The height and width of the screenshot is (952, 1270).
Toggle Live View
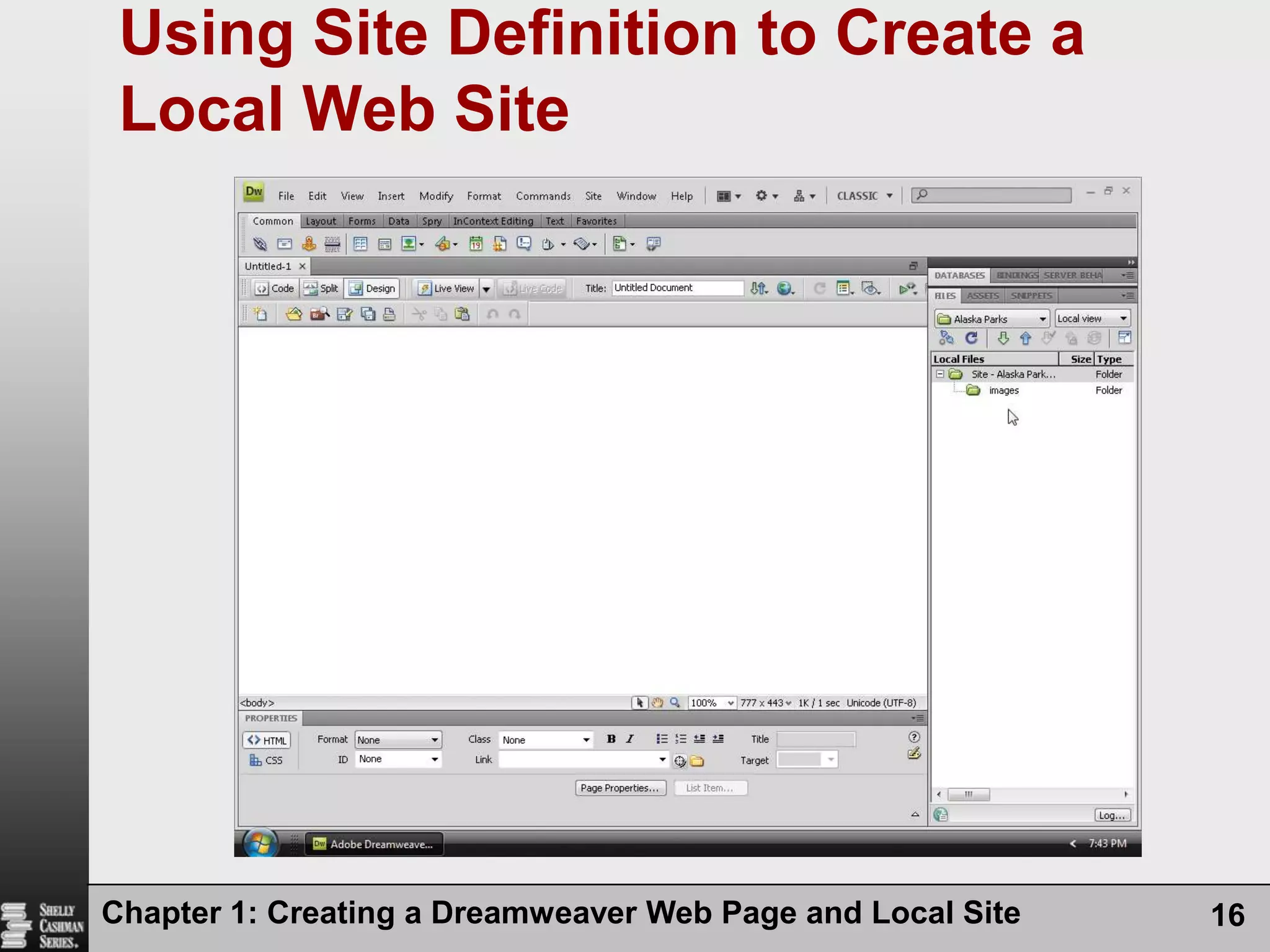446,289
